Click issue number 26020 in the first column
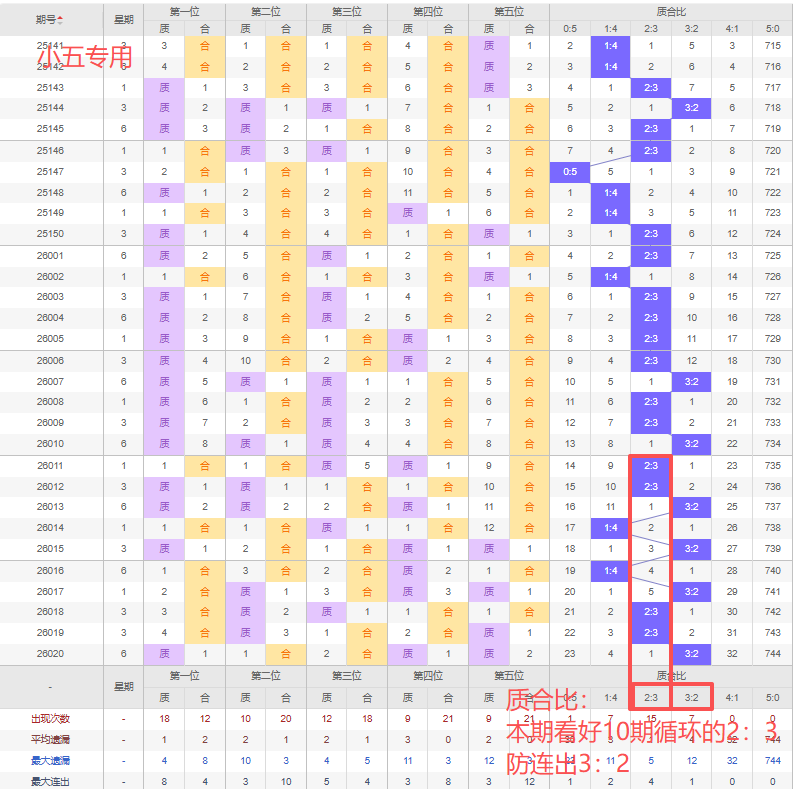The height and width of the screenshot is (789, 793). (50, 653)
